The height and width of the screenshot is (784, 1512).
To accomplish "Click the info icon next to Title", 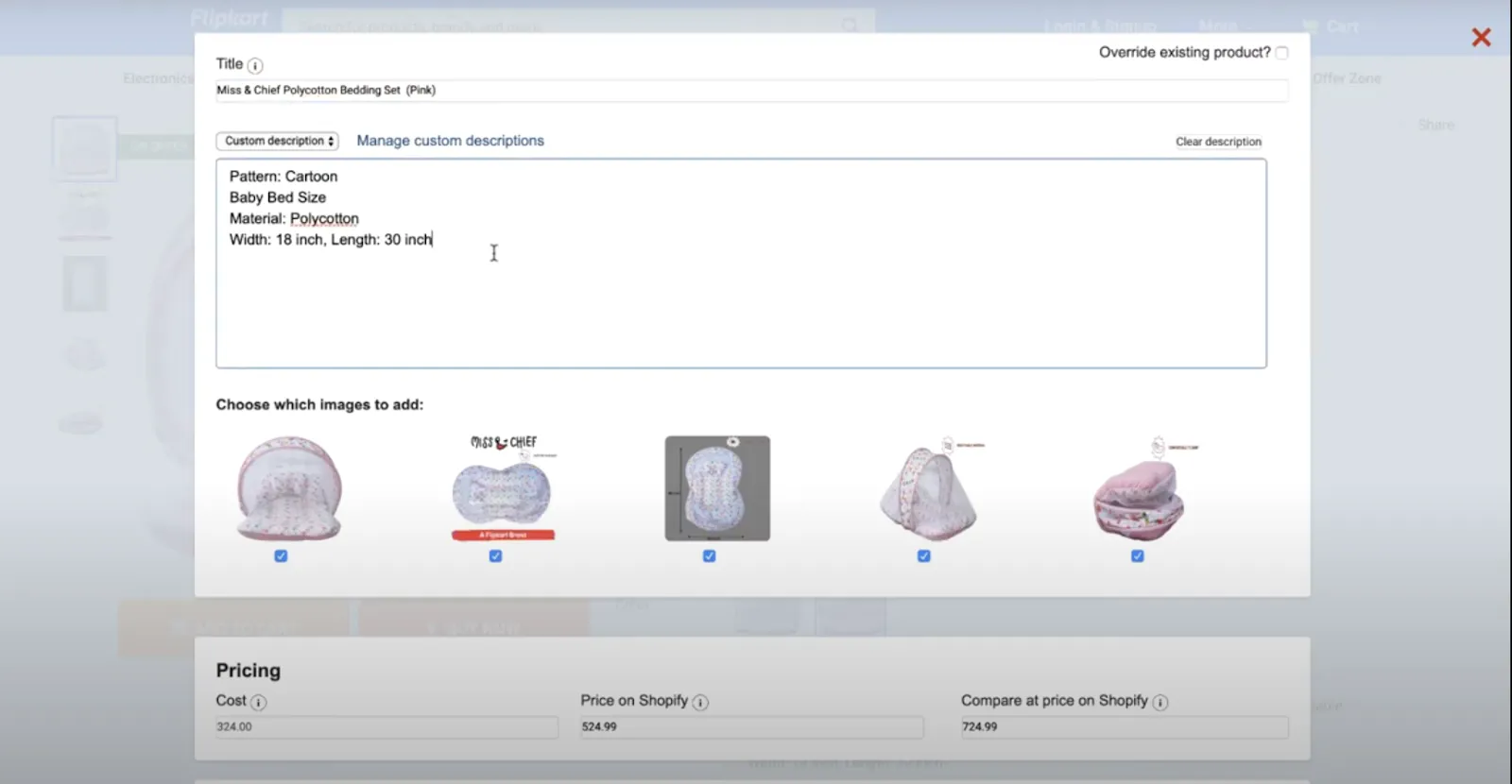I will click(x=255, y=65).
